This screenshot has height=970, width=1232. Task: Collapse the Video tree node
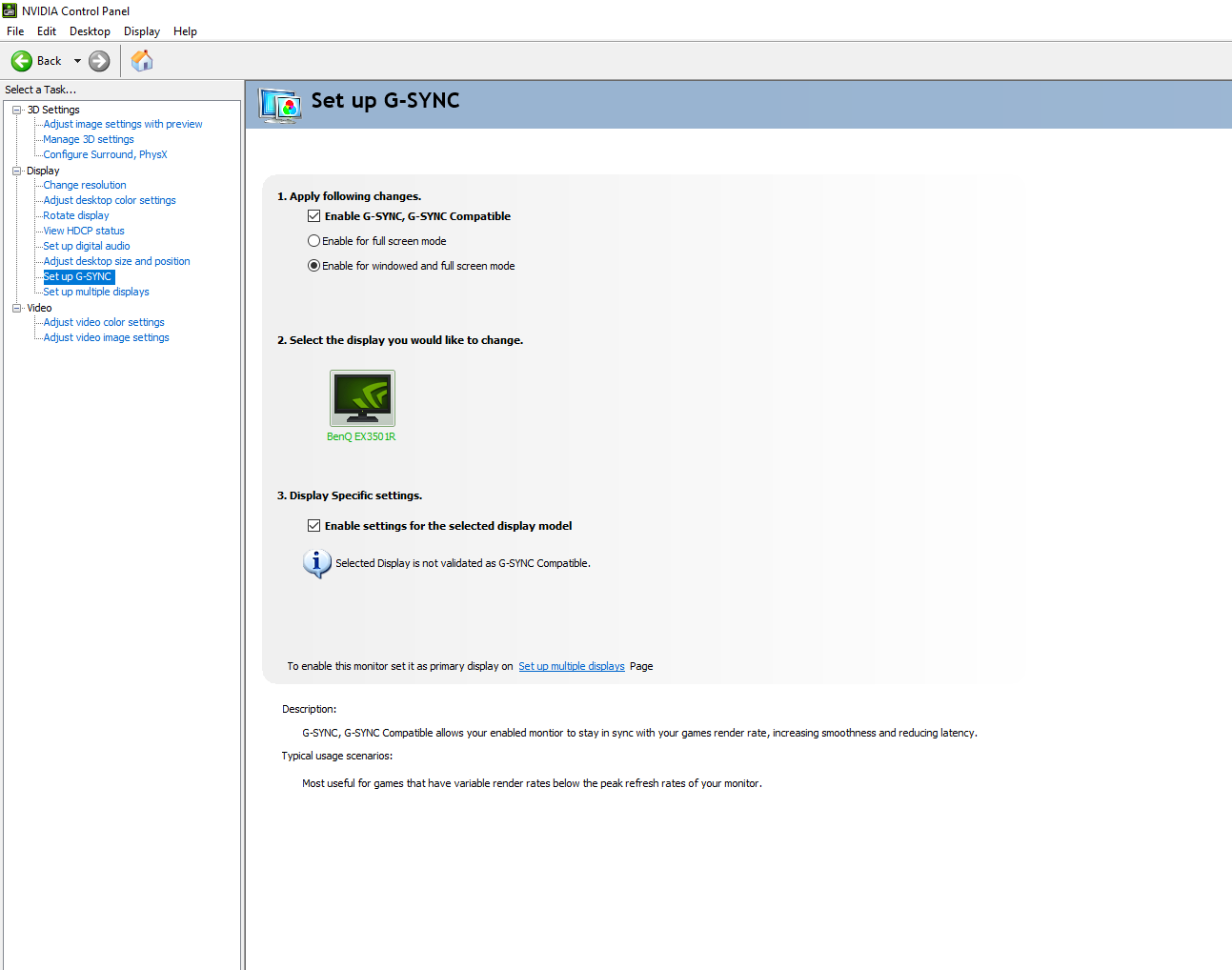[x=16, y=308]
